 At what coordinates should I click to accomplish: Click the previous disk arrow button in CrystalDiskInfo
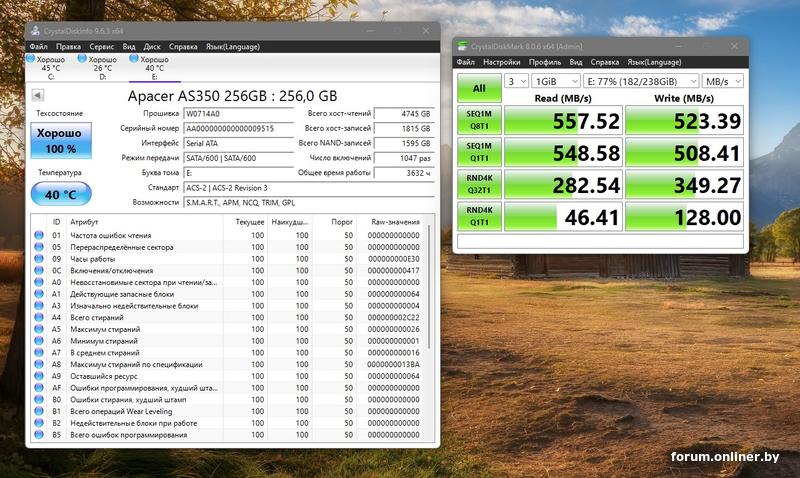pos(37,95)
